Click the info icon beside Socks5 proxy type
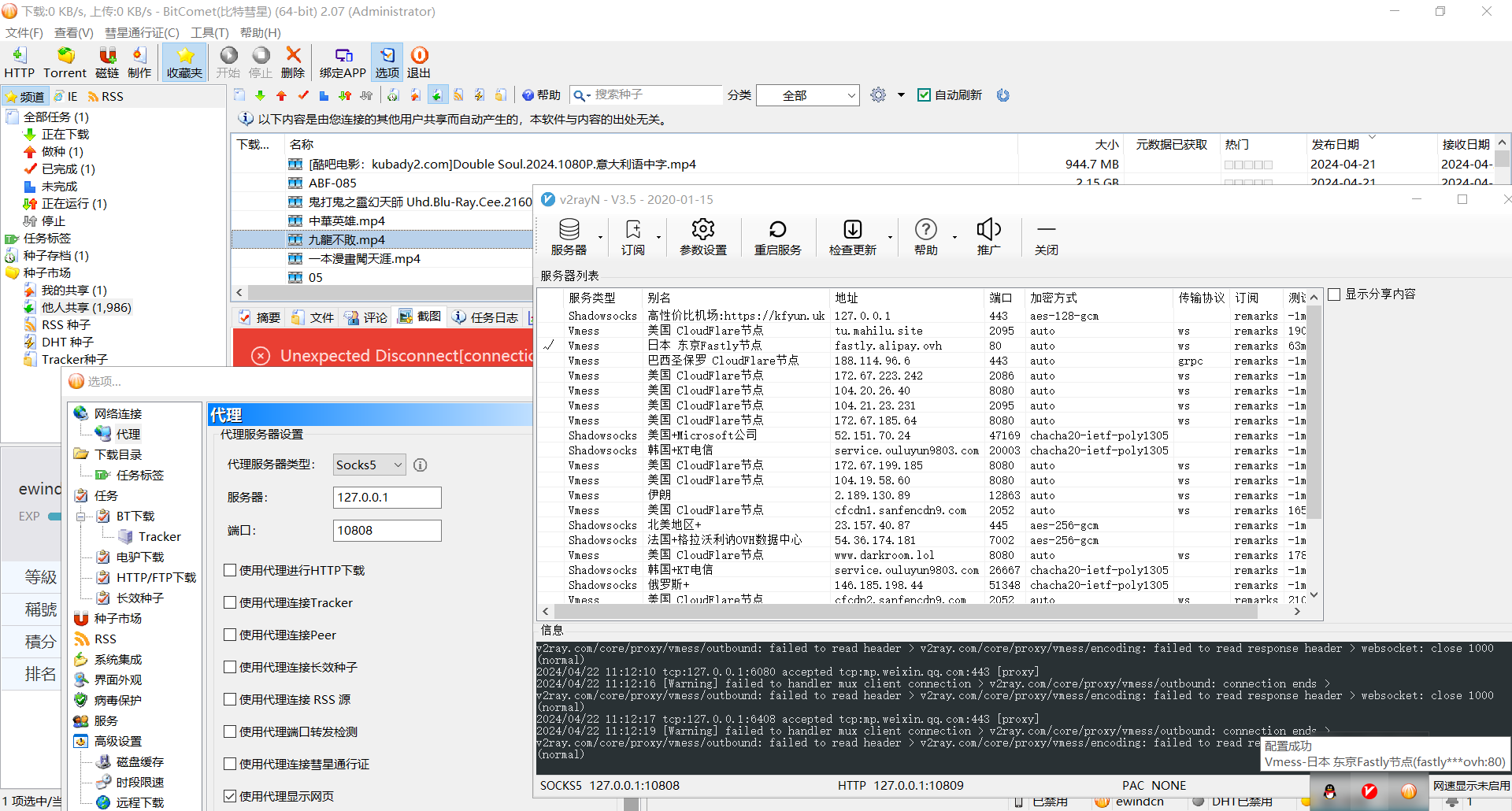The image size is (1512, 811). [421, 465]
